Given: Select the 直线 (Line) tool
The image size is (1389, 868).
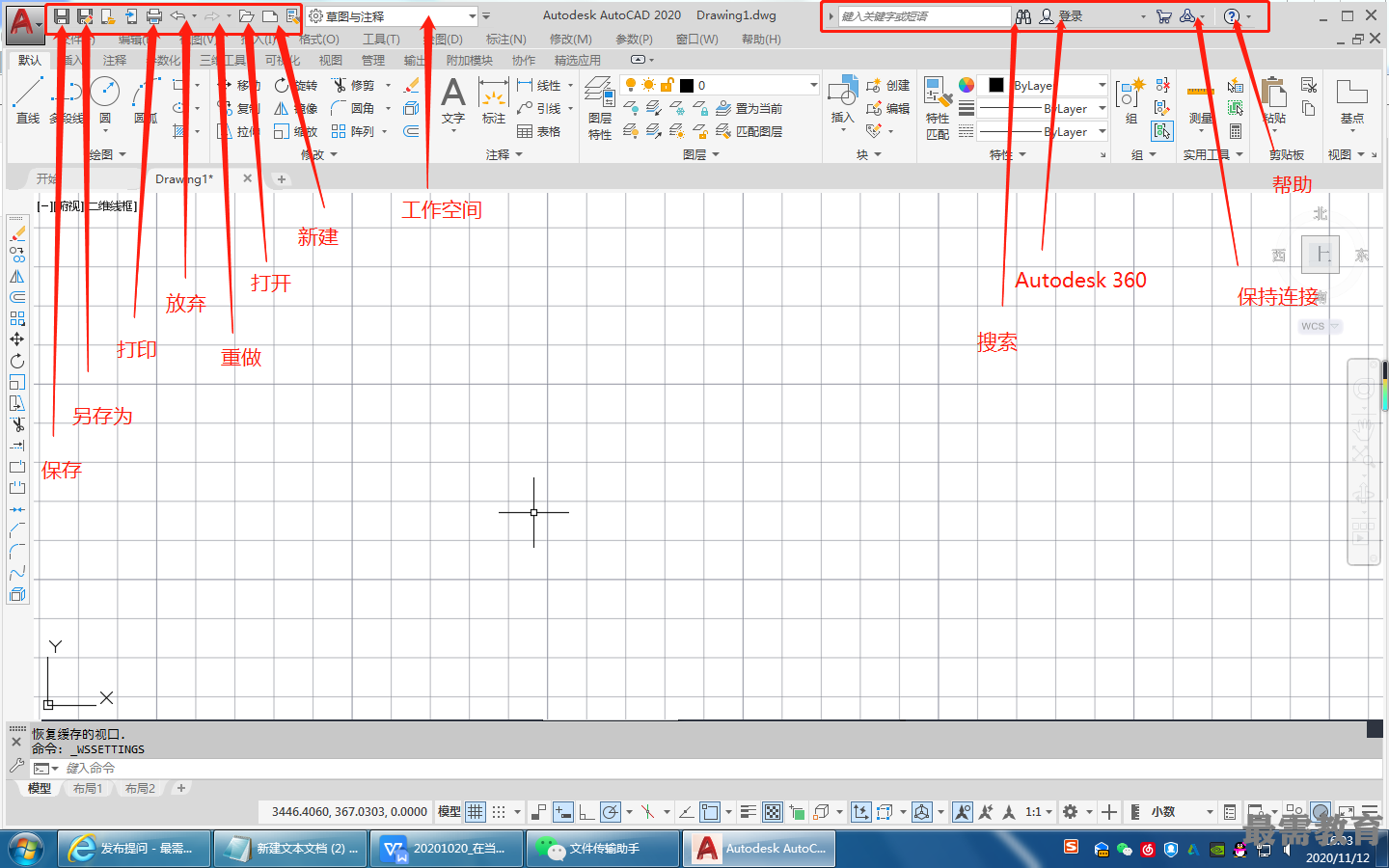Looking at the screenshot, I should tap(28, 100).
